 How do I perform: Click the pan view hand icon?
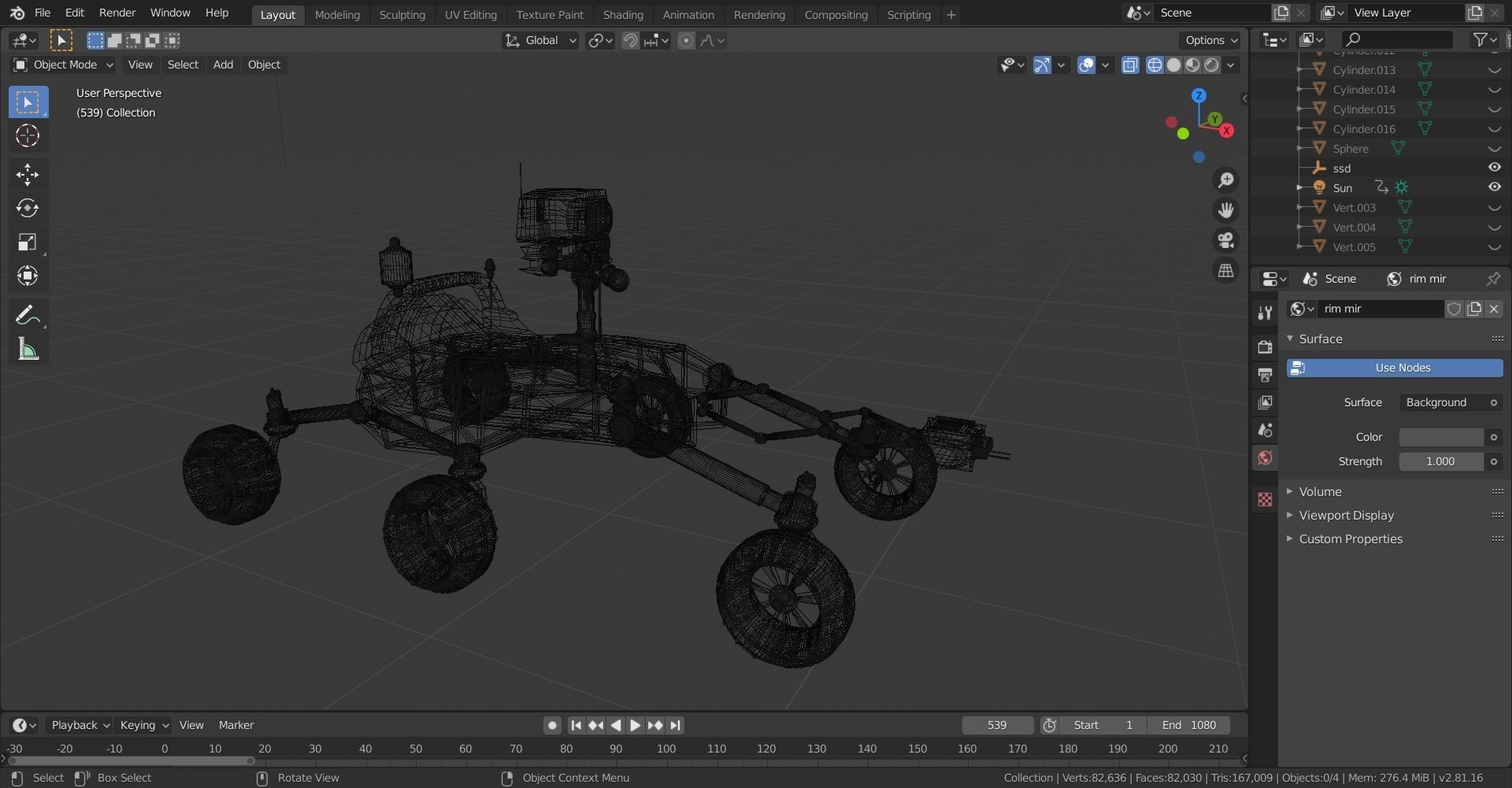(x=1226, y=210)
